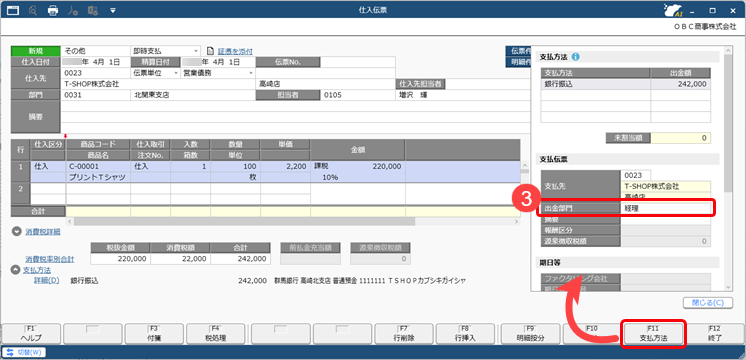The image size is (746, 360).
Task: Click the data export icon beside PDF icon
Action: pyautogui.click(x=93, y=10)
